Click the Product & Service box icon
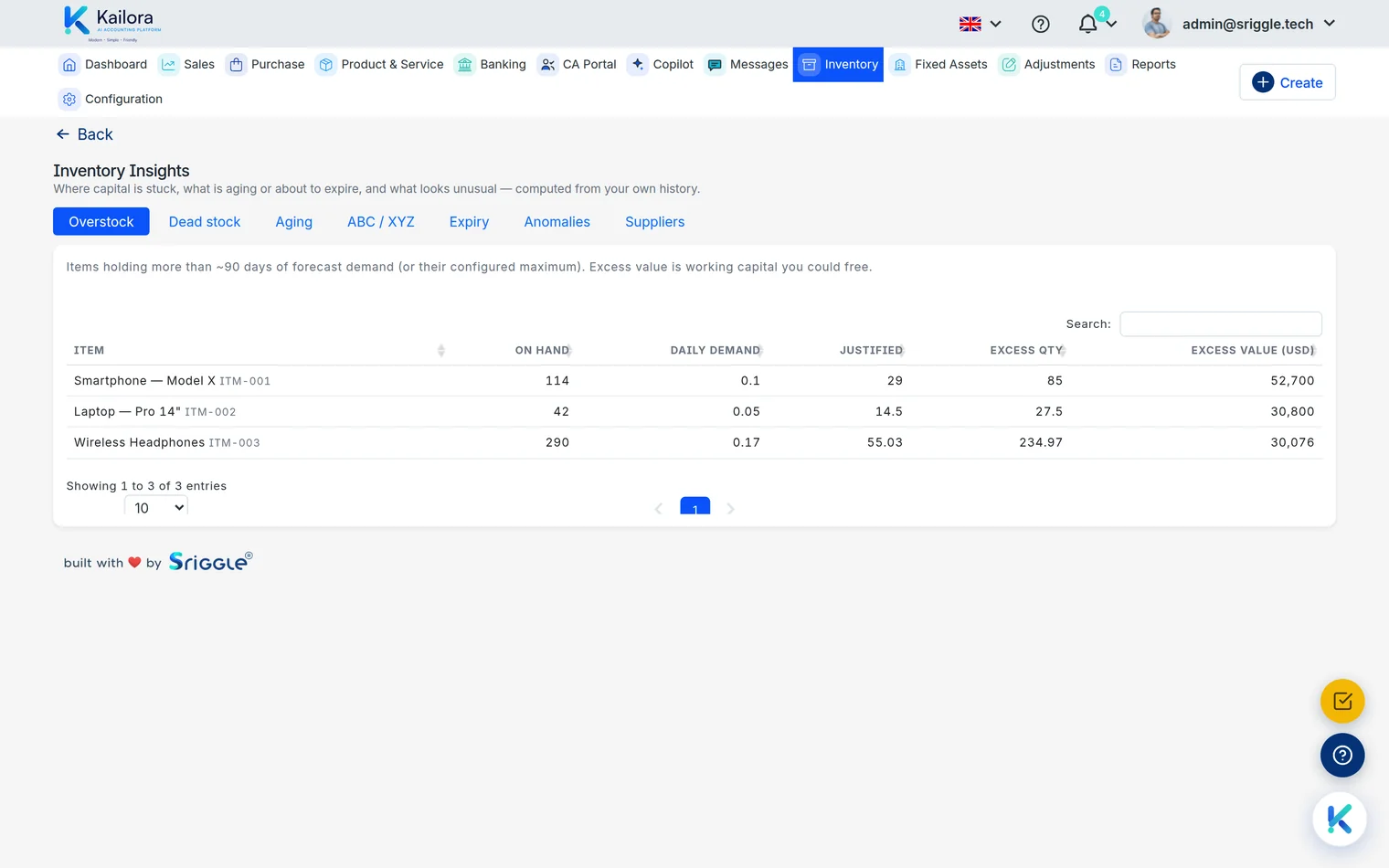Screen dimensions: 1389x868 click(x=326, y=65)
